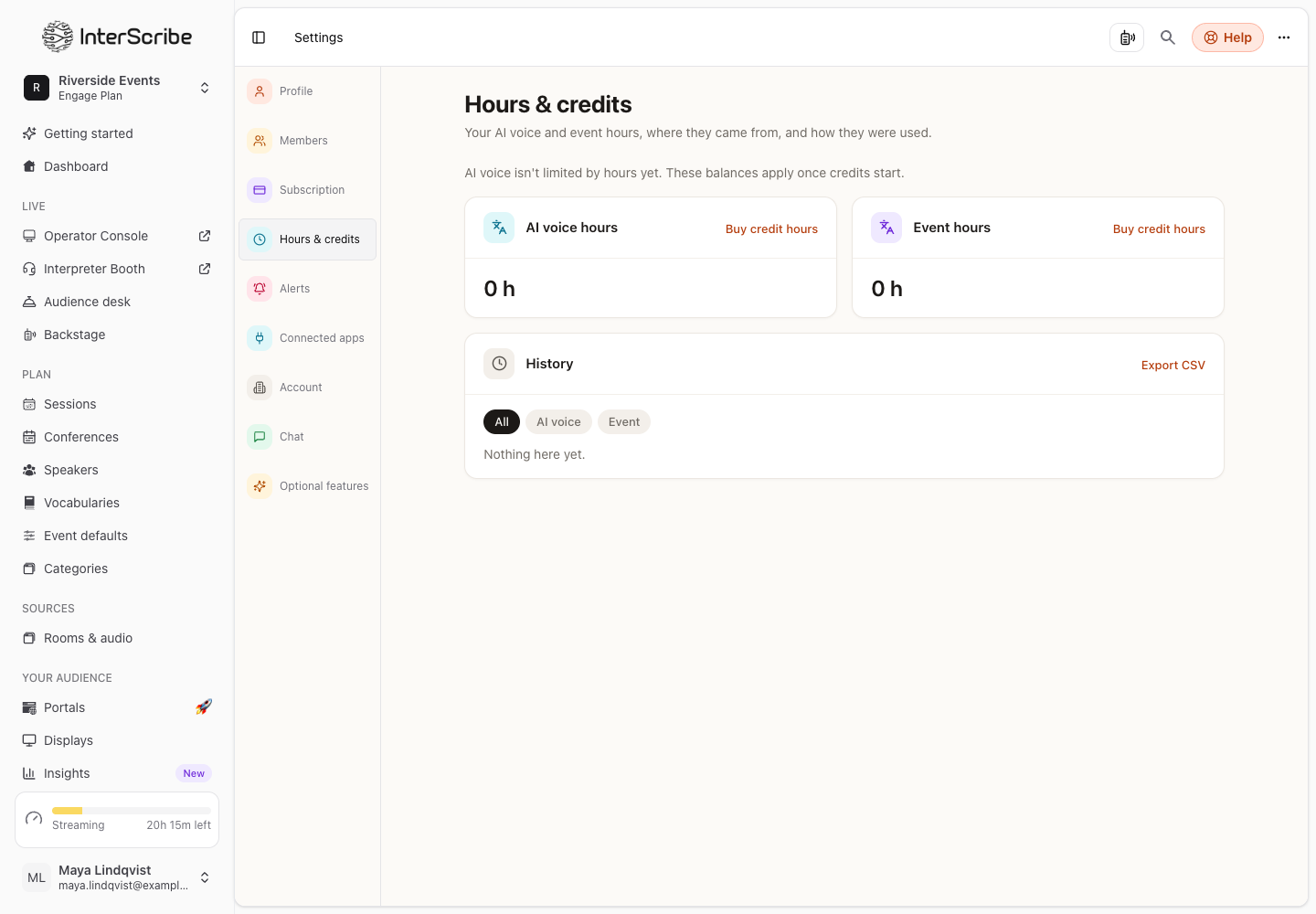Viewport: 1316px width, 914px height.
Task: Click the Portals rocket icon
Action: pos(204,707)
